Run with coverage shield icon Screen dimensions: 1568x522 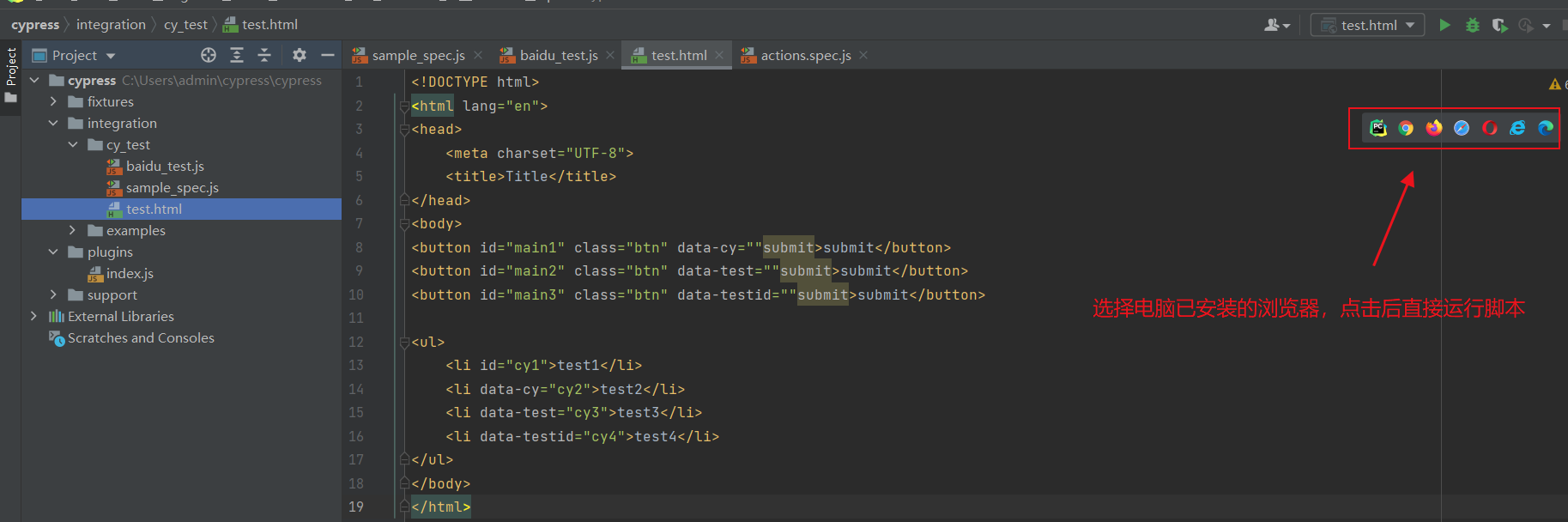(1499, 25)
